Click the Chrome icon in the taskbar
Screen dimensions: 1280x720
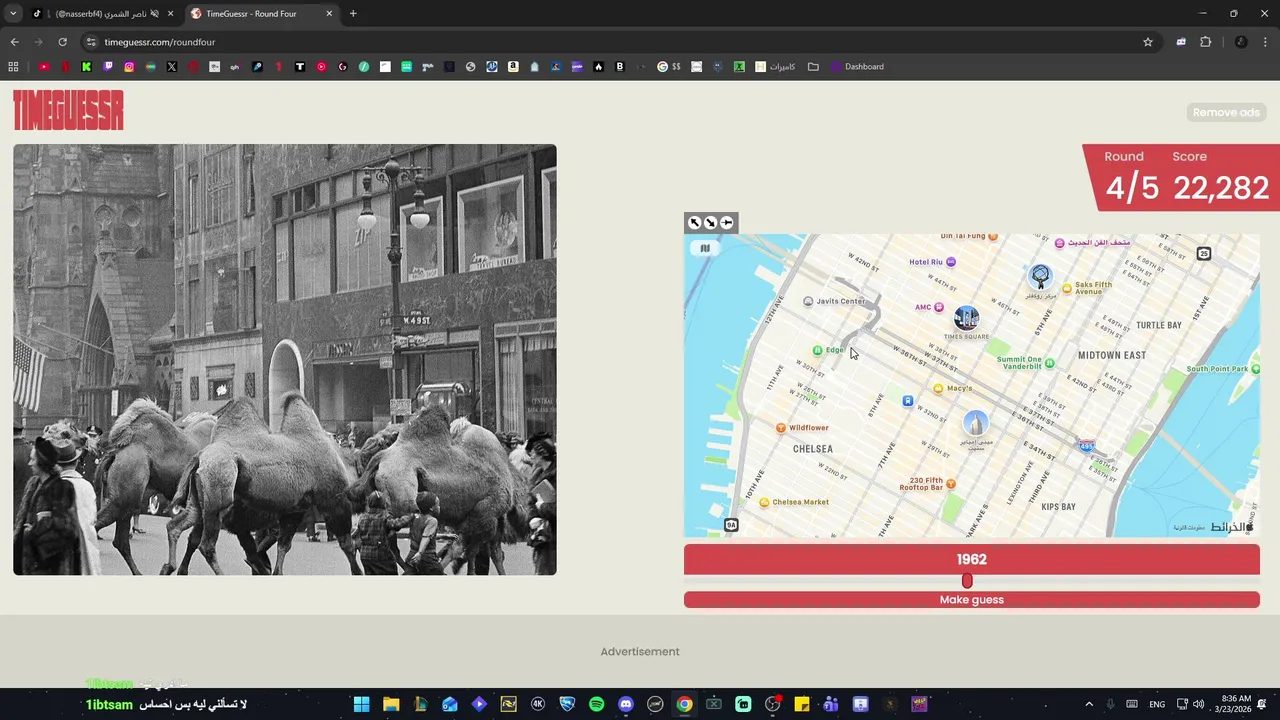(684, 704)
